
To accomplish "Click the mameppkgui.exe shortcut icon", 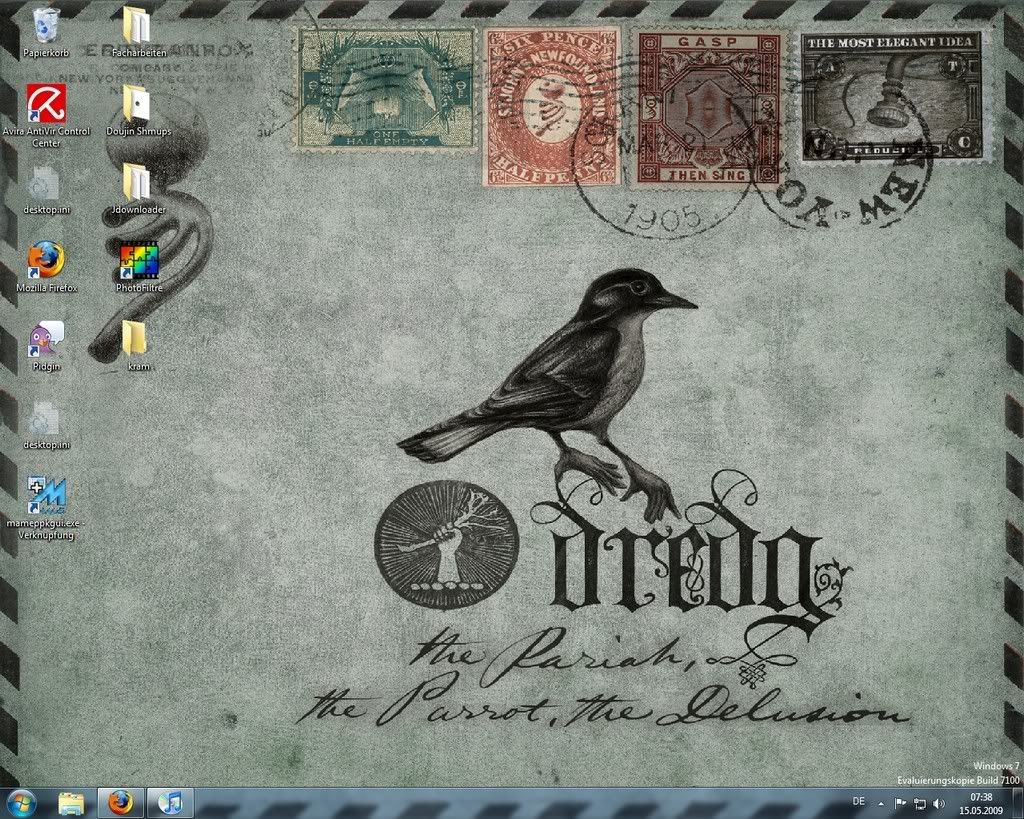I will tap(46, 495).
